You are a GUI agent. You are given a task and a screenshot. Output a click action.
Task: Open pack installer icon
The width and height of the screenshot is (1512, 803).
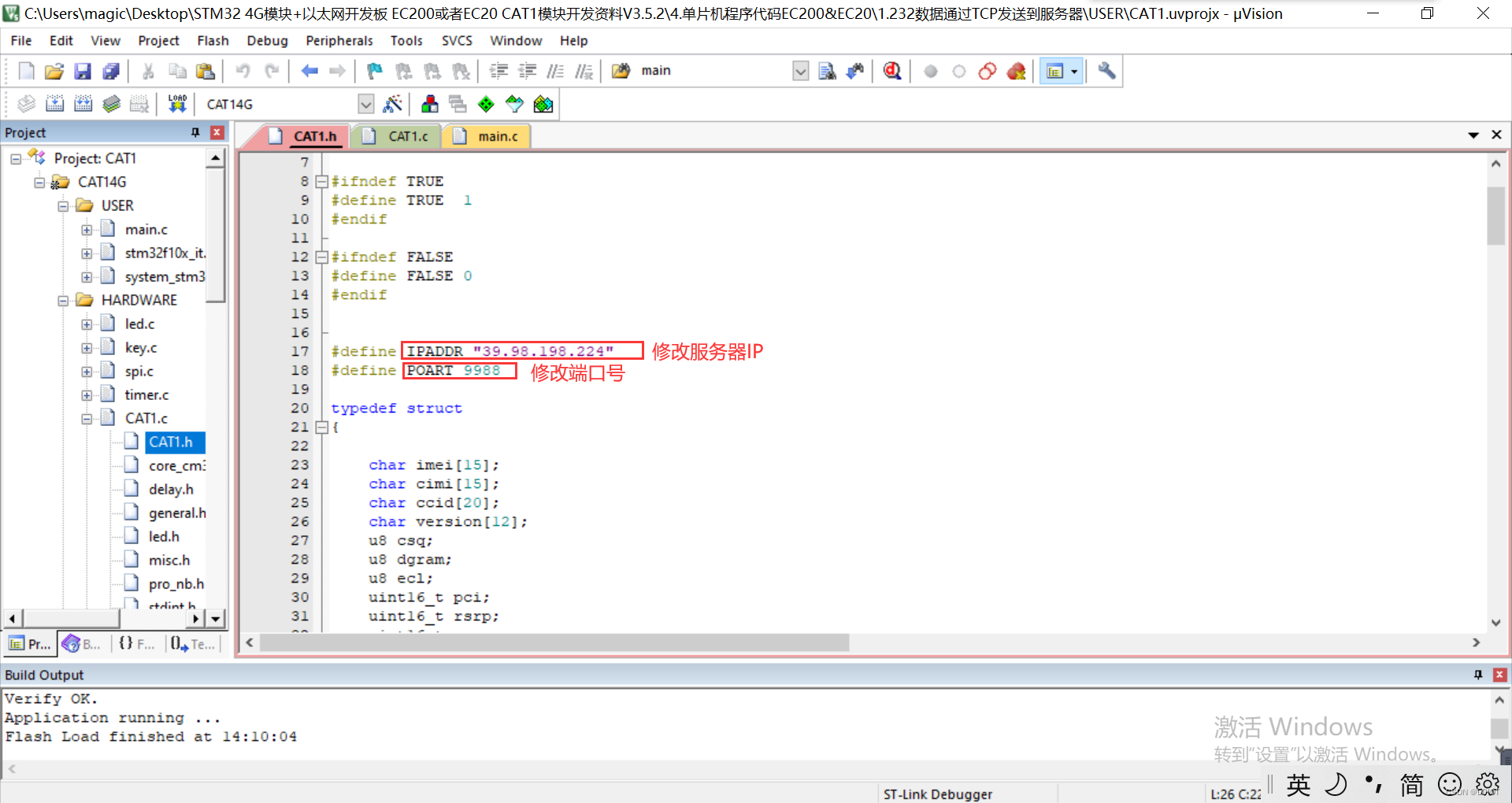543,104
